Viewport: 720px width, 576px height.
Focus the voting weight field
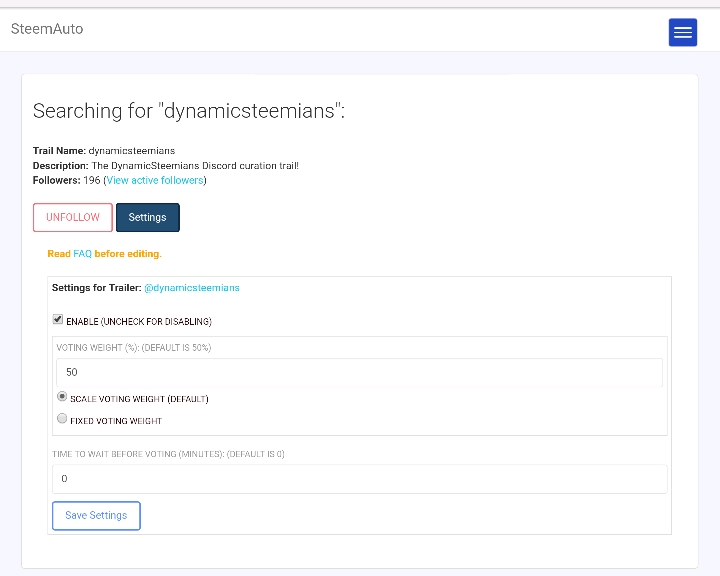point(359,372)
